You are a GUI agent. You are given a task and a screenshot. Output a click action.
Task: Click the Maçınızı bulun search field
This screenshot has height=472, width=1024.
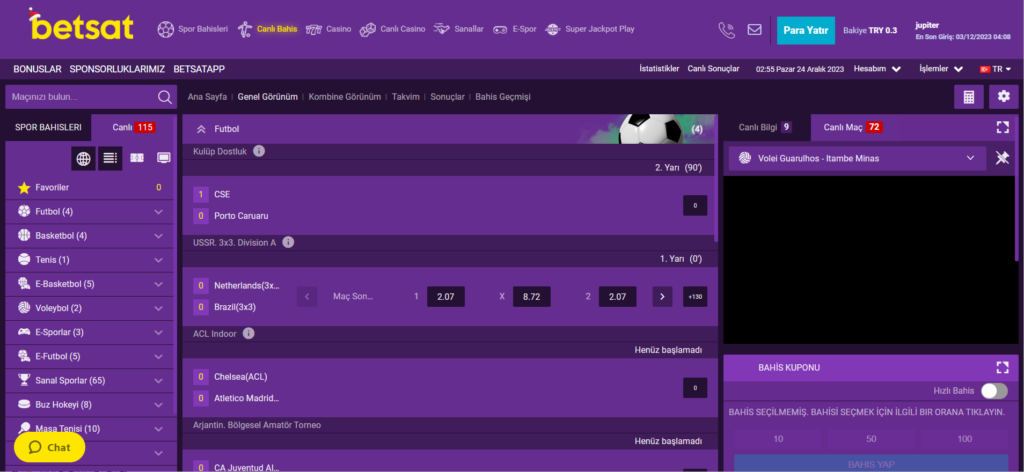coord(82,97)
